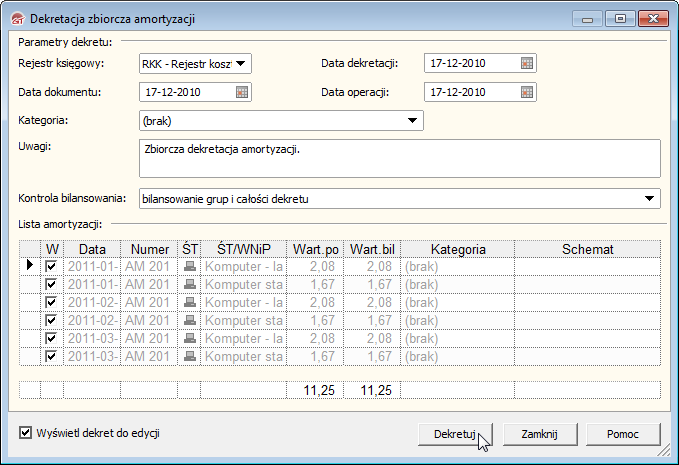The width and height of the screenshot is (679, 465).
Task: Open help with Pomoc button
Action: click(623, 435)
